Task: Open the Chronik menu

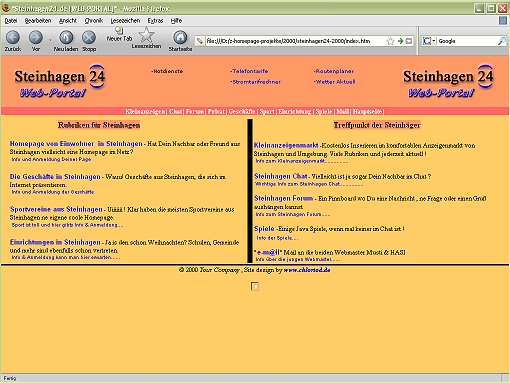Action: pyautogui.click(x=94, y=21)
